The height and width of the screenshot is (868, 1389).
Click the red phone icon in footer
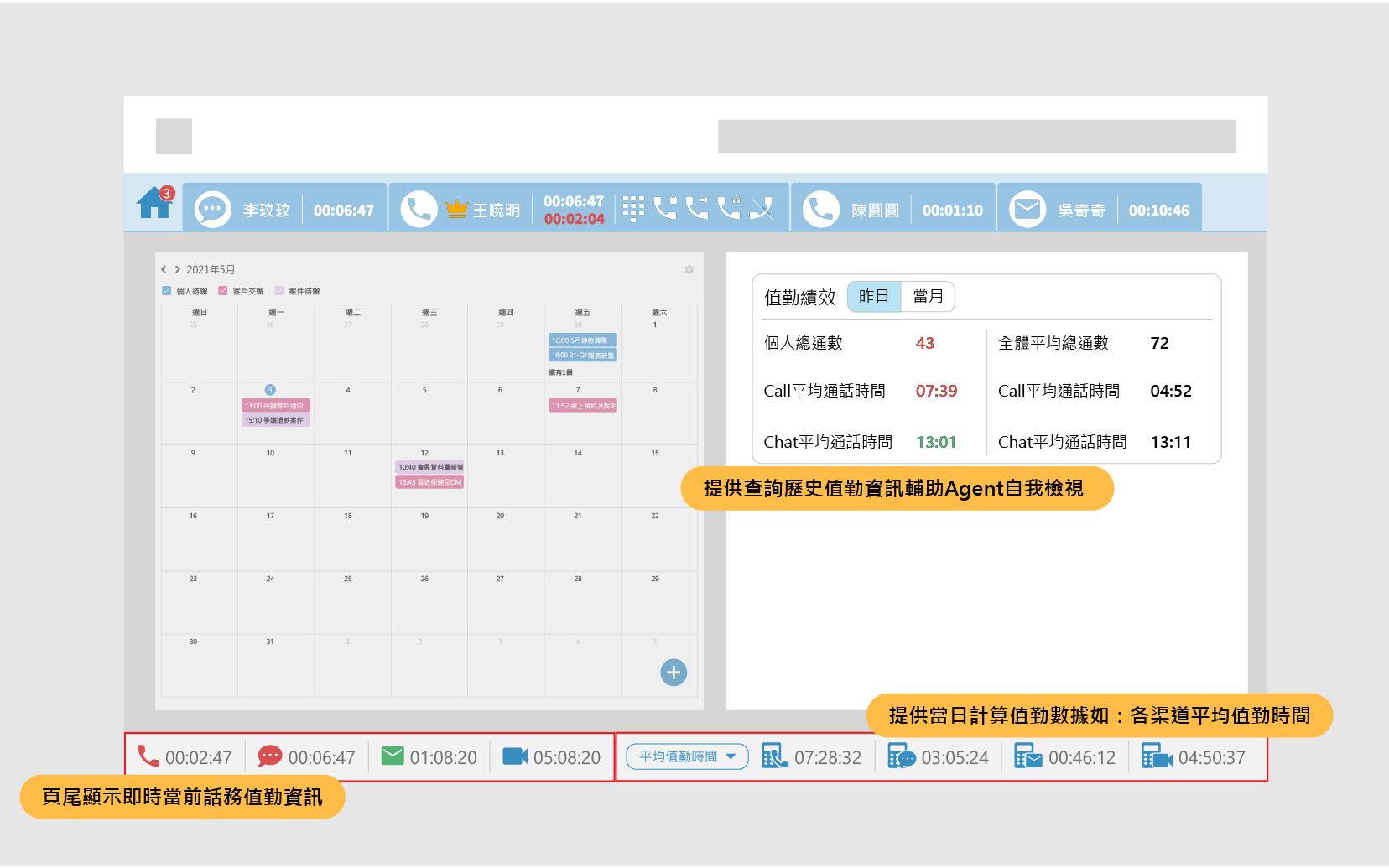(x=148, y=756)
